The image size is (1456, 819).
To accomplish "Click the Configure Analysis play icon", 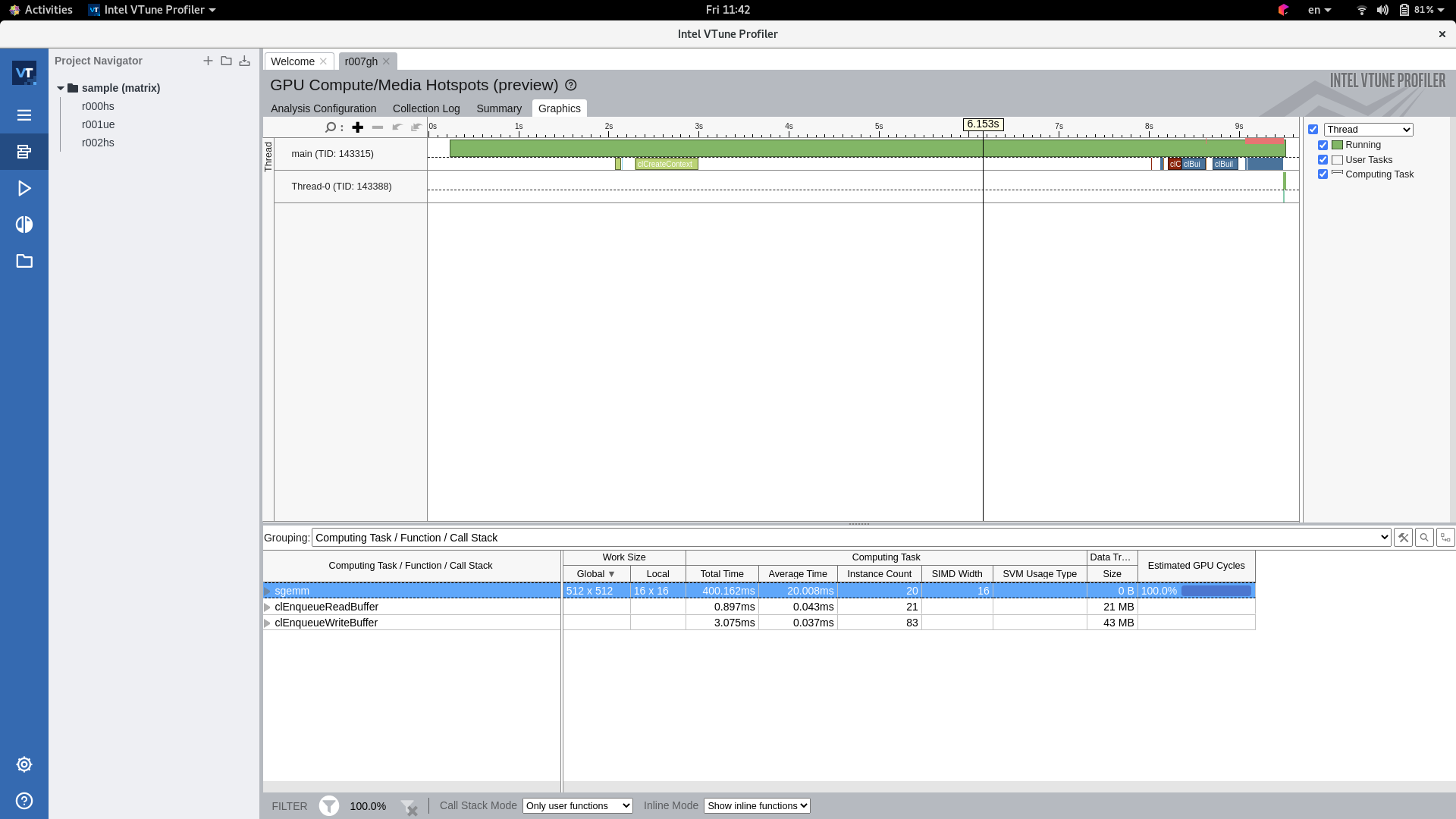I will pos(24,188).
